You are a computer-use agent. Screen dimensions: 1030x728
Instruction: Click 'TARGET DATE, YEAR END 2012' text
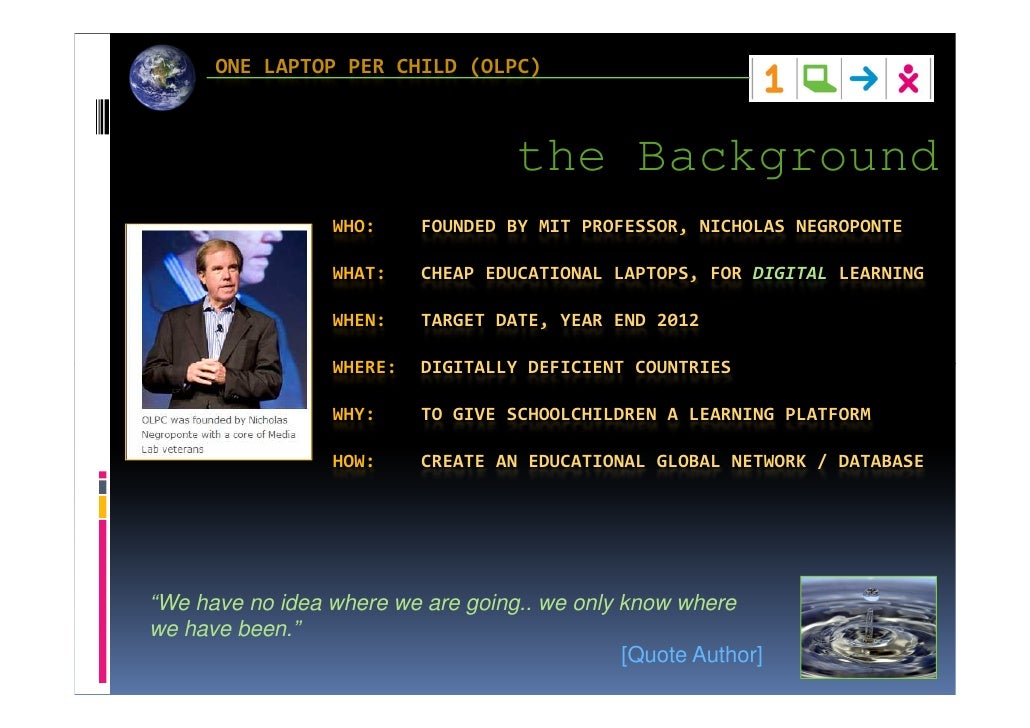coord(560,321)
